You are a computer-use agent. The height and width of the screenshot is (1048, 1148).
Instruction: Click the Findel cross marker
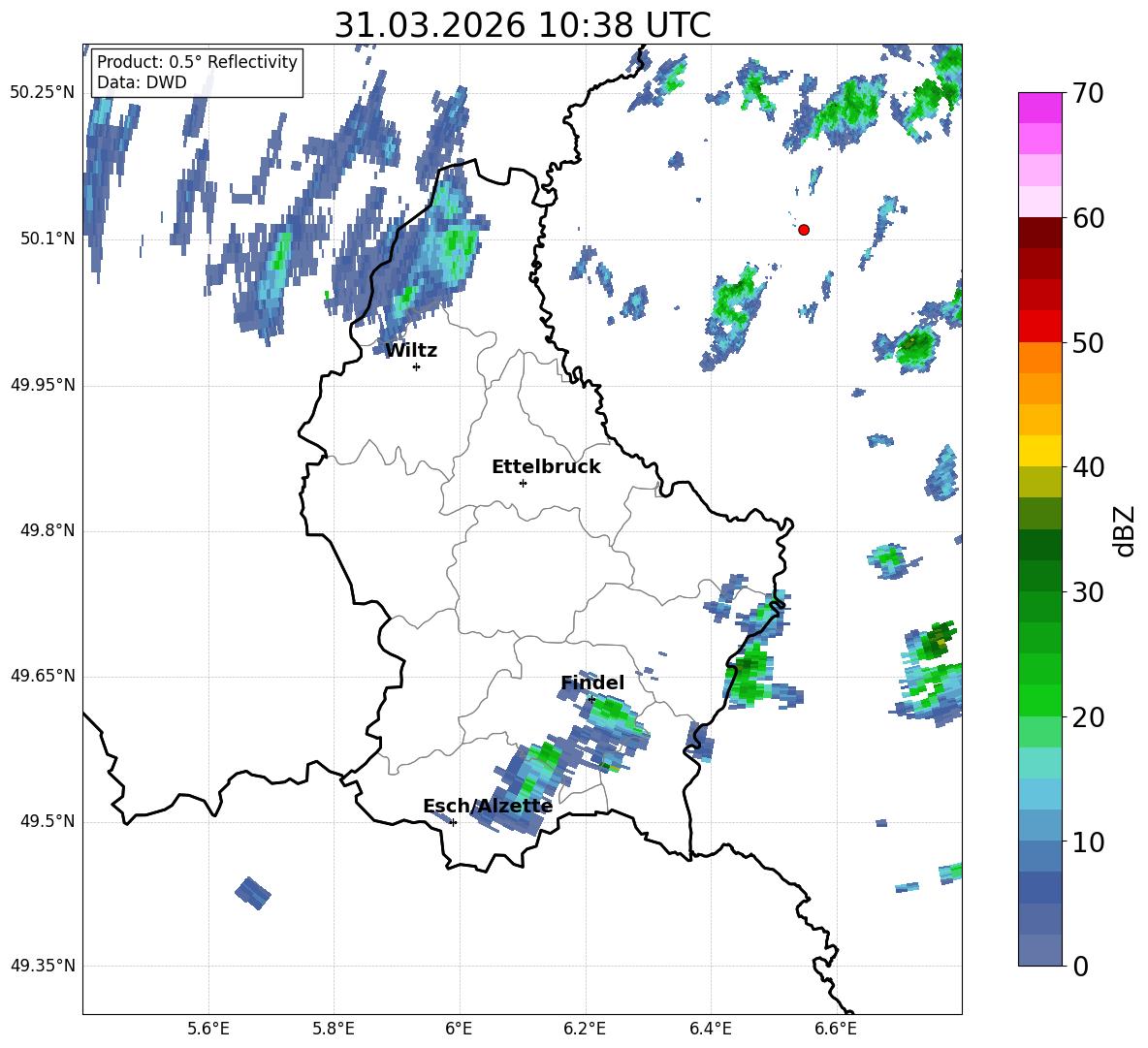[x=591, y=700]
